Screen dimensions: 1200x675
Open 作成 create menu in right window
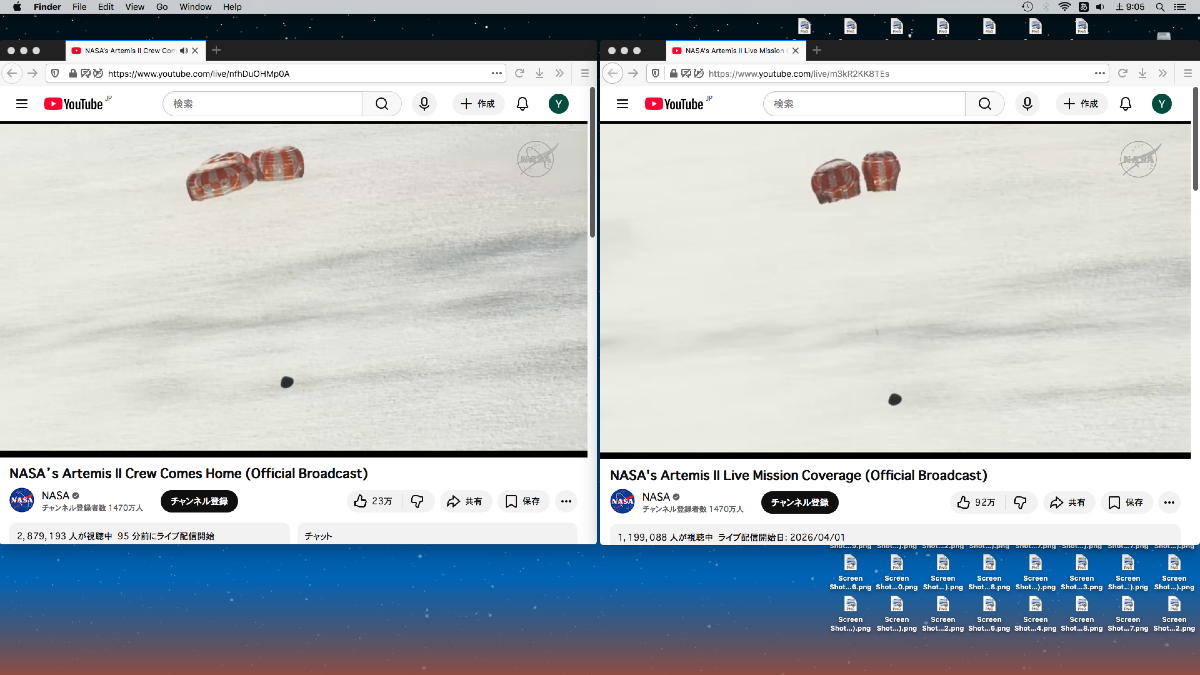pyautogui.click(x=1080, y=104)
